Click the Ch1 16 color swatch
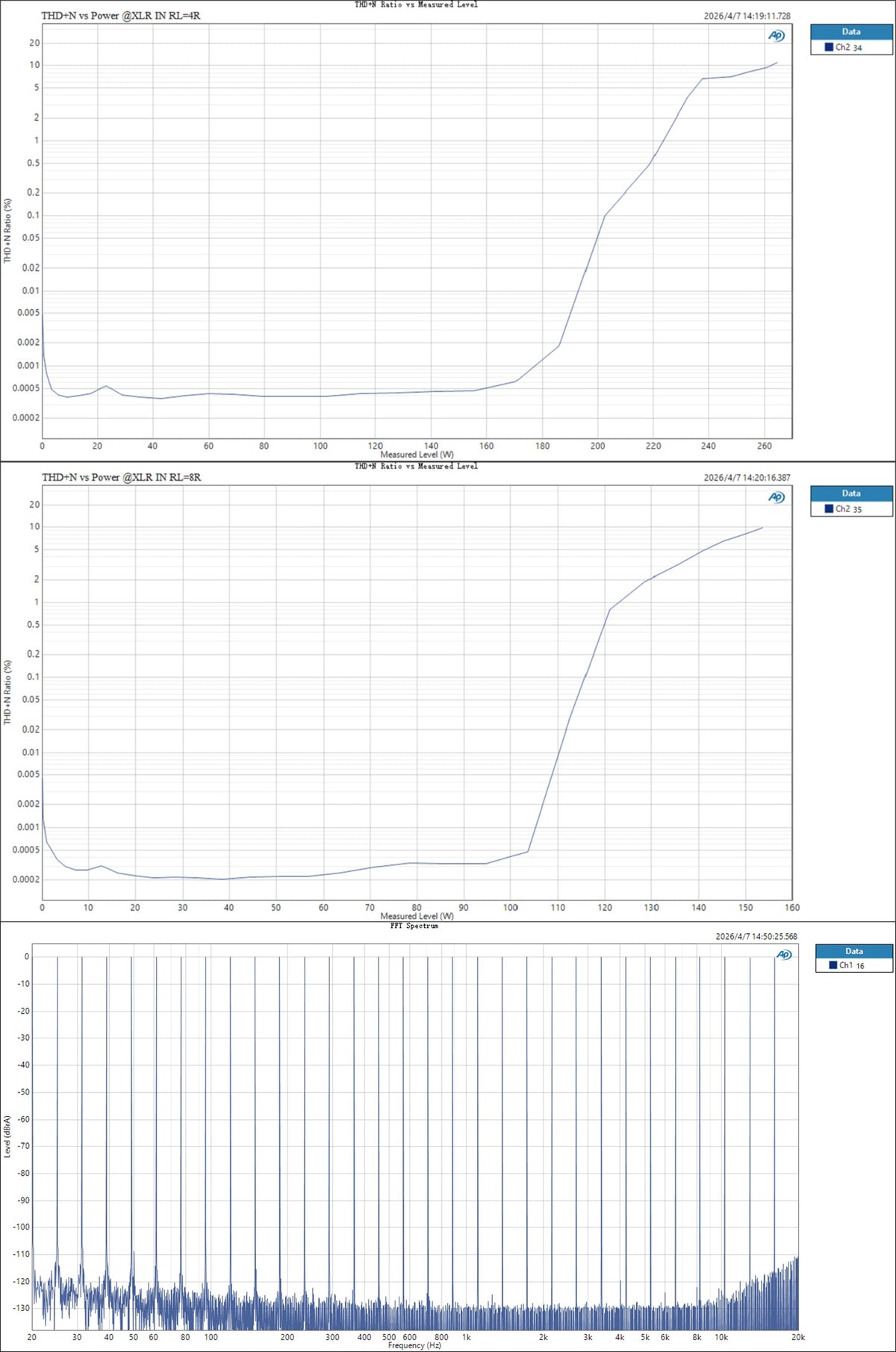The image size is (896, 1352). [x=833, y=965]
